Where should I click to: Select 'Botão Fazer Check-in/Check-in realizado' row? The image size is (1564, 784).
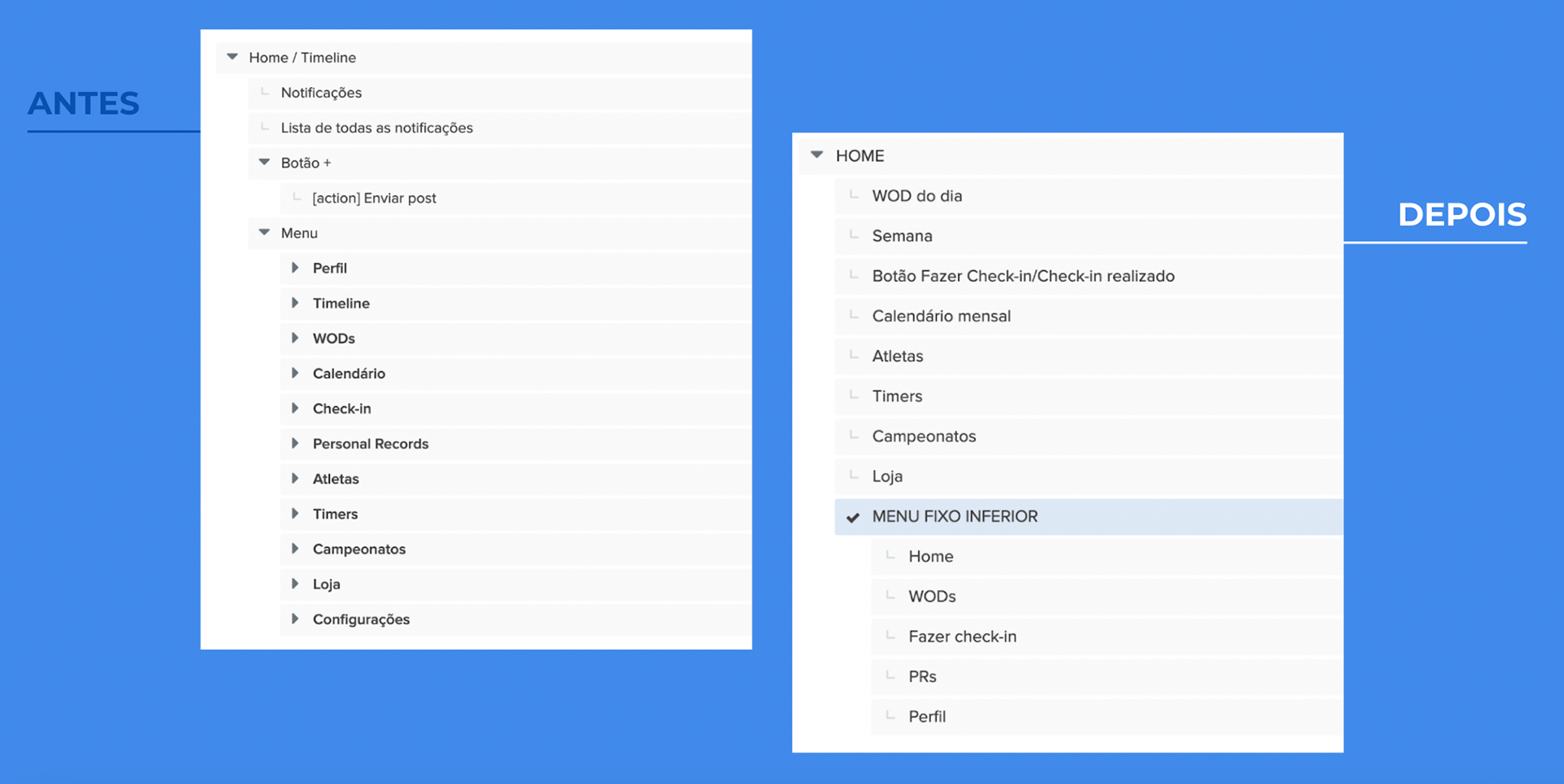pyautogui.click(x=1088, y=276)
